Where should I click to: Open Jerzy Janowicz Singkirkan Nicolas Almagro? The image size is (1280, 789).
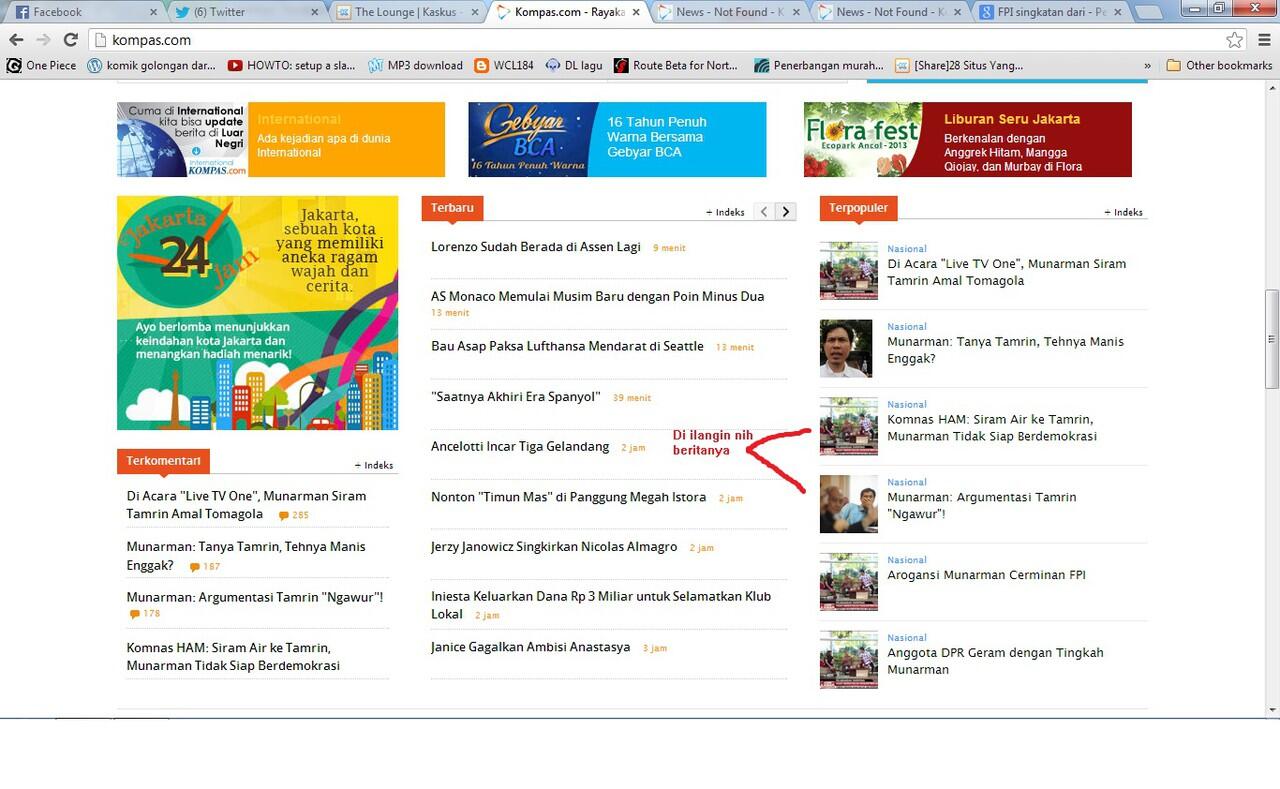(x=554, y=547)
